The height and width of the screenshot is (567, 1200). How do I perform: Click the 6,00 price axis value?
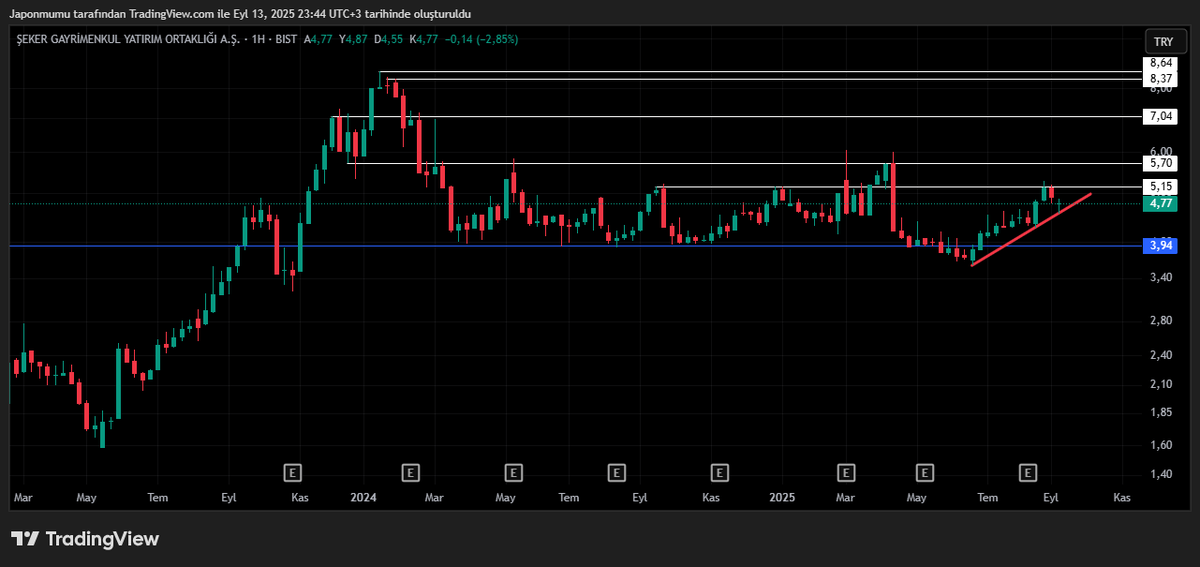(1160, 151)
